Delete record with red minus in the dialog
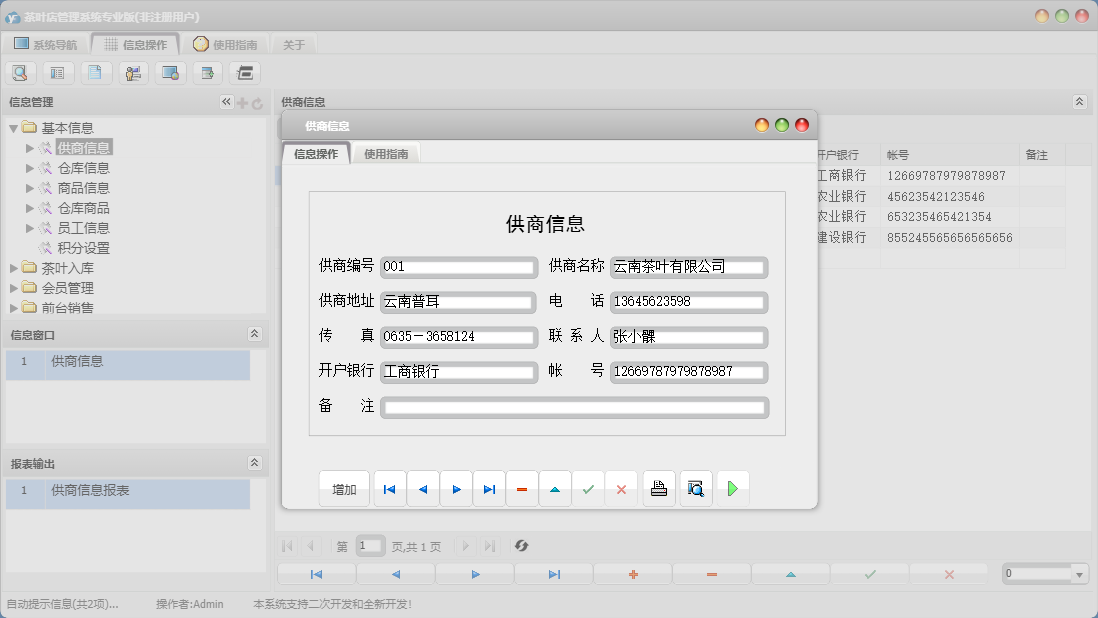The height and width of the screenshot is (618, 1098). (x=522, y=489)
